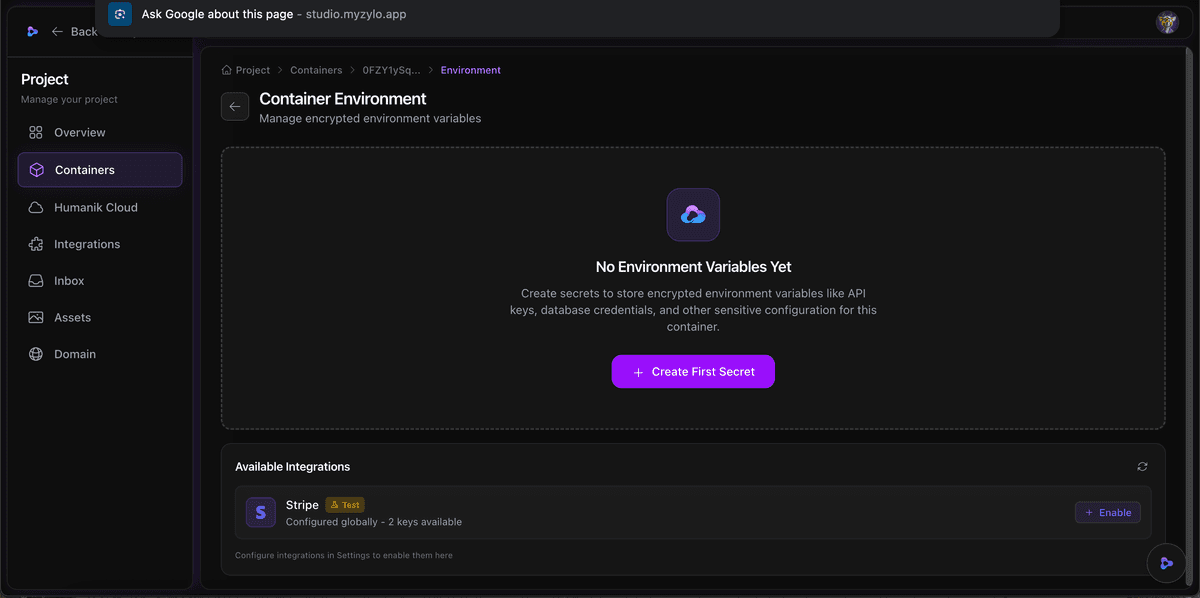Open Containers from the breadcrumb
This screenshot has height=598, width=1200.
pyautogui.click(x=316, y=69)
